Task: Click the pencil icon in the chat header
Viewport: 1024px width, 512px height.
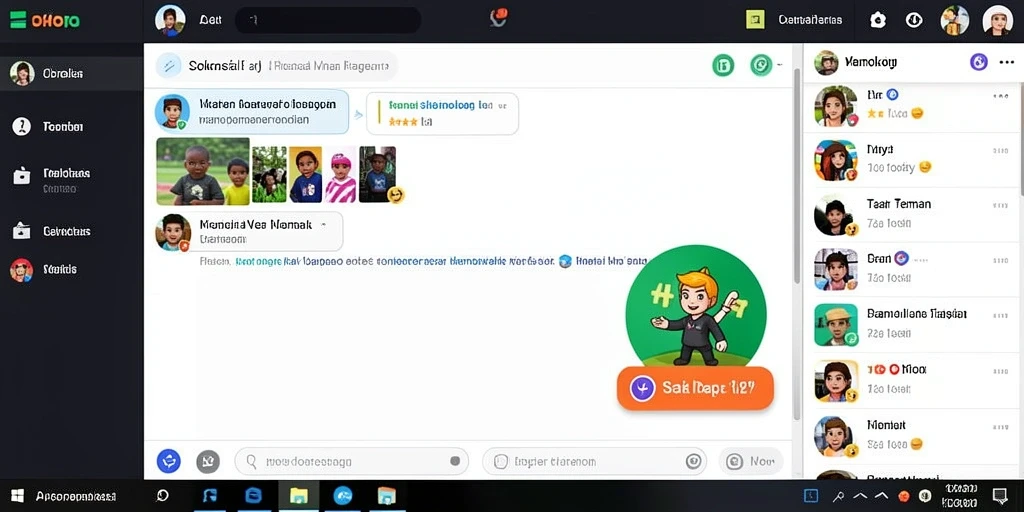Action: tap(168, 65)
